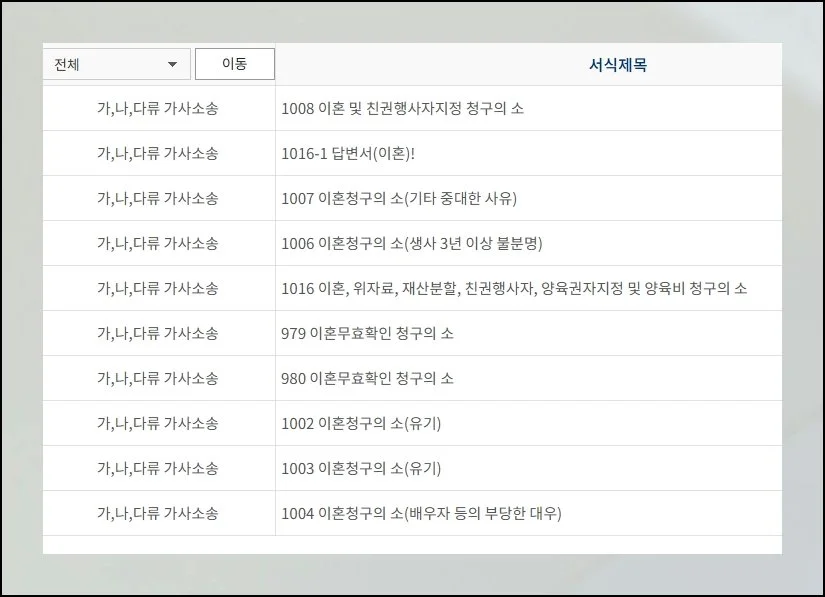Select the 가,나,다류 가사소송 label on last row
Viewport: 825px width, 597px height.
(157, 513)
